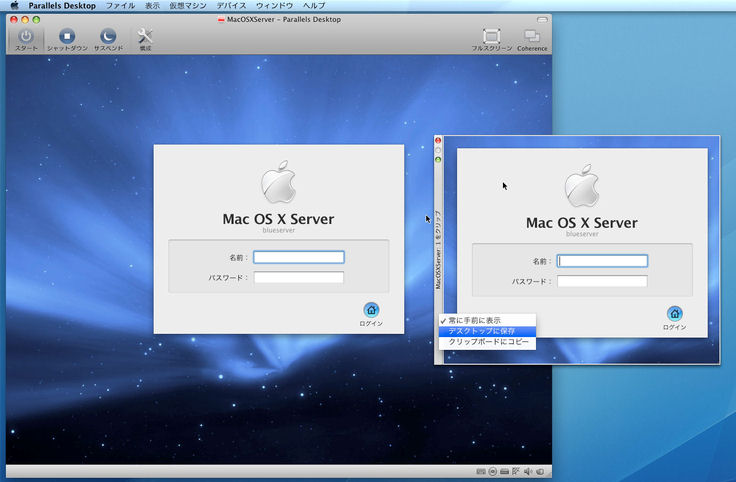
Task: Click the green zoom button of preview window
Action: (438, 160)
